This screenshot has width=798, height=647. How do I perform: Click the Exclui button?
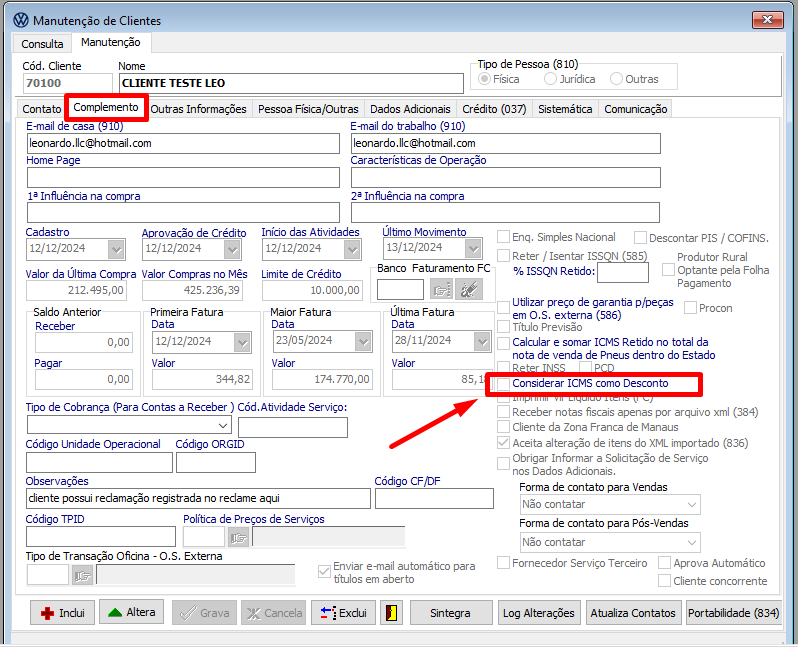click(x=344, y=613)
